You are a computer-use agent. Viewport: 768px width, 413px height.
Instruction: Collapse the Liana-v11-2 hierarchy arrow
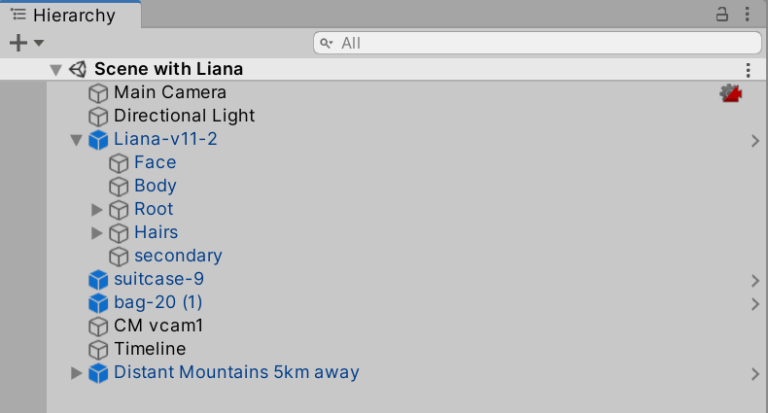point(76,140)
